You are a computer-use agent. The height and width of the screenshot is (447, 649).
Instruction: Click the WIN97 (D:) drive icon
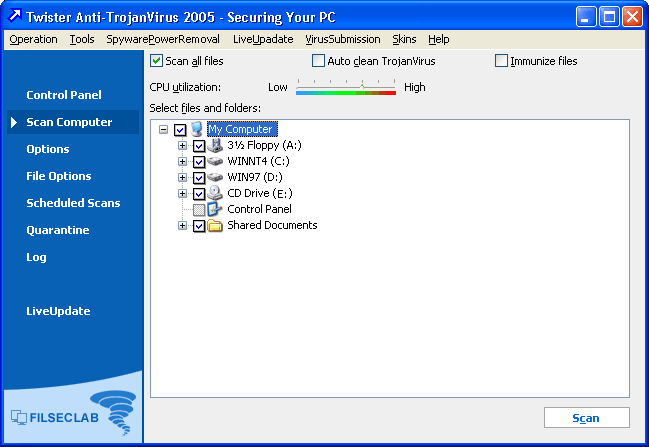[x=215, y=177]
